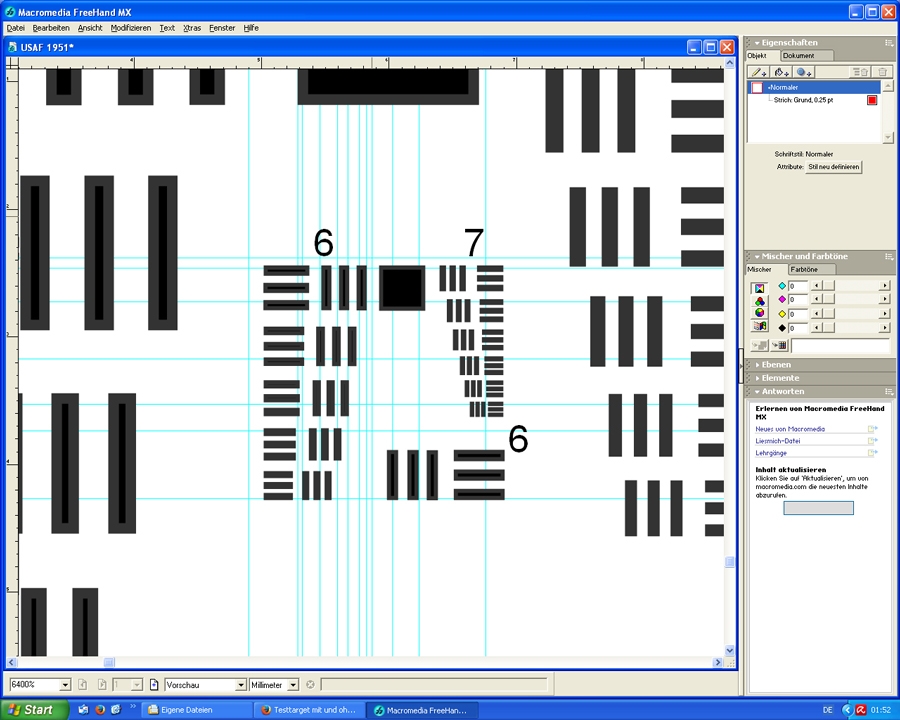The image size is (900, 720).
Task: Open the Vorschau view mode dropdown
Action: 240,685
